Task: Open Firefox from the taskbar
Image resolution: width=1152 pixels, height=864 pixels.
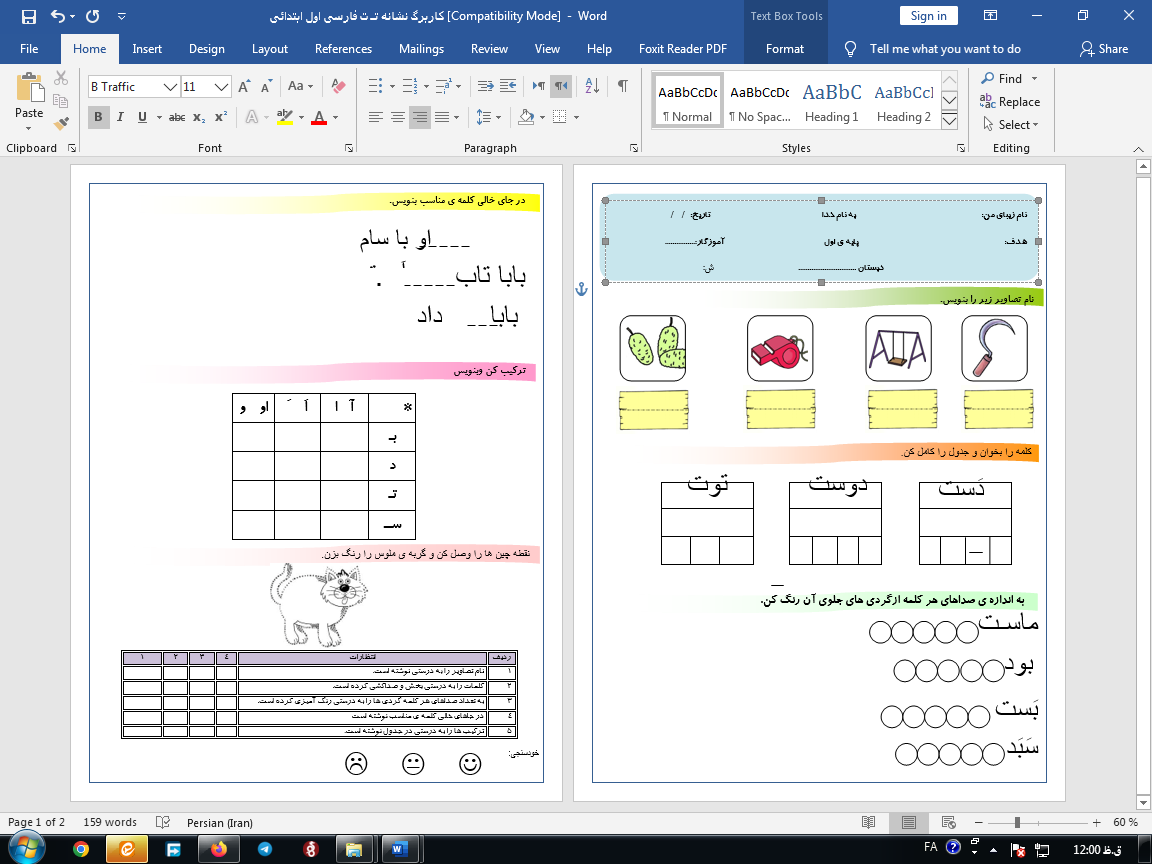Action: point(219,849)
